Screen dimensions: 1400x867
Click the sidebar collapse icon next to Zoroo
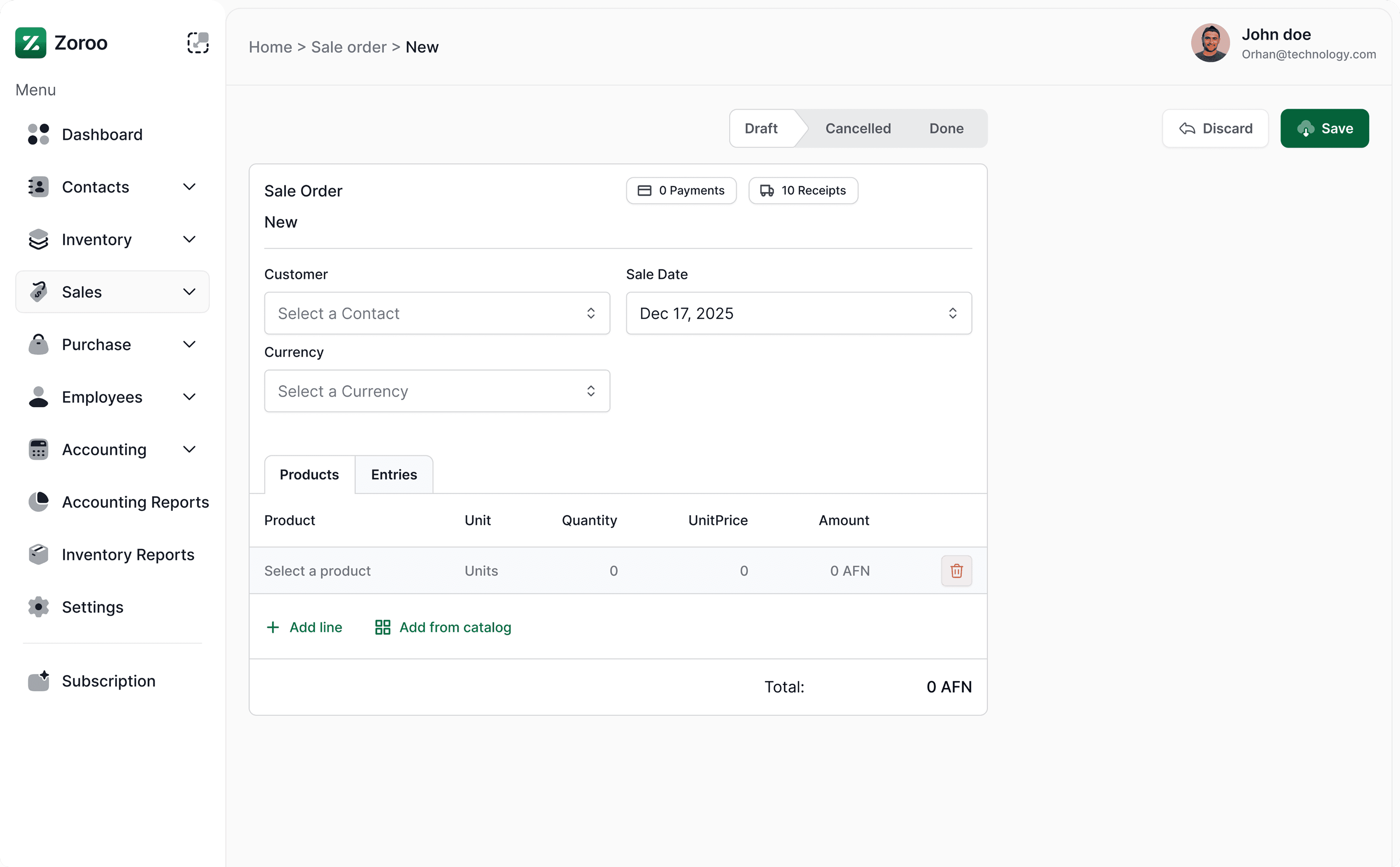click(x=198, y=43)
